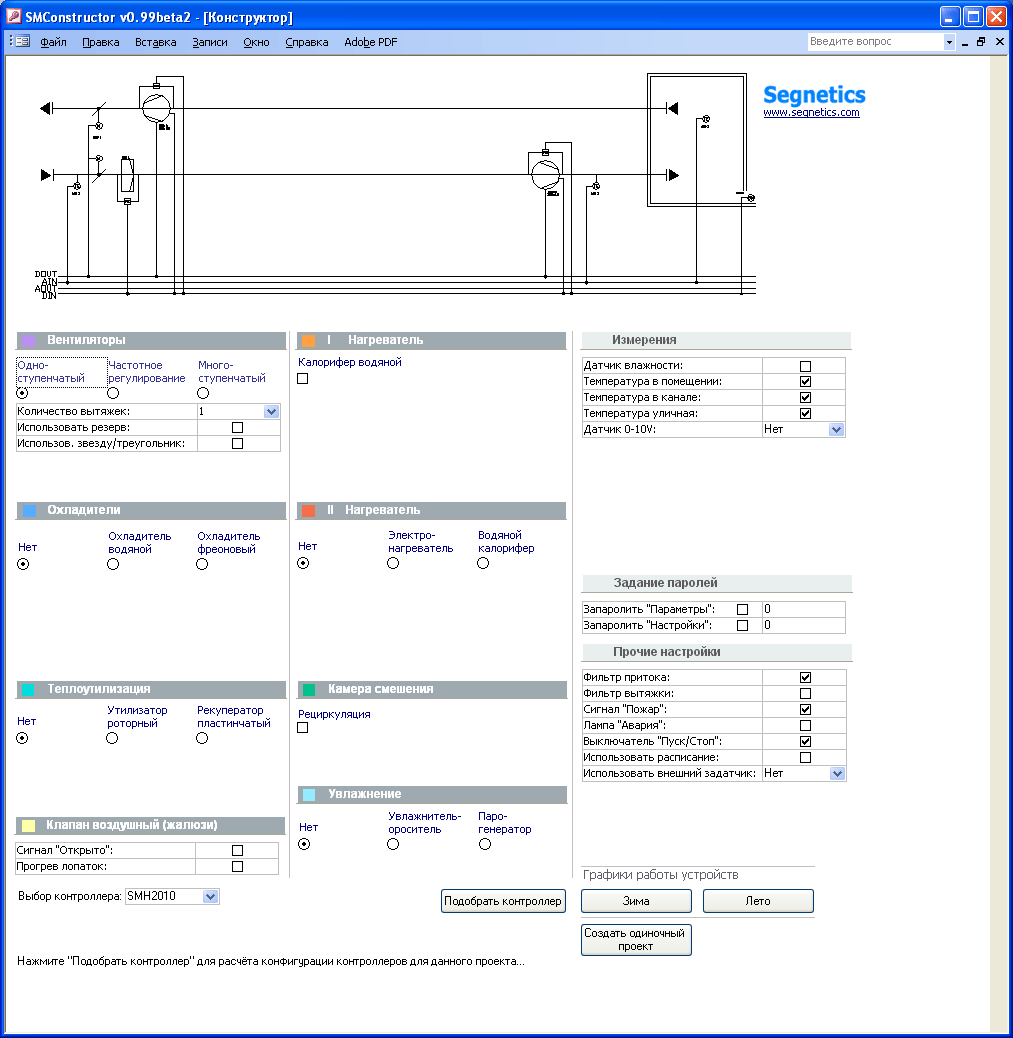
Task: Open the Записи menu
Action: (x=210, y=42)
